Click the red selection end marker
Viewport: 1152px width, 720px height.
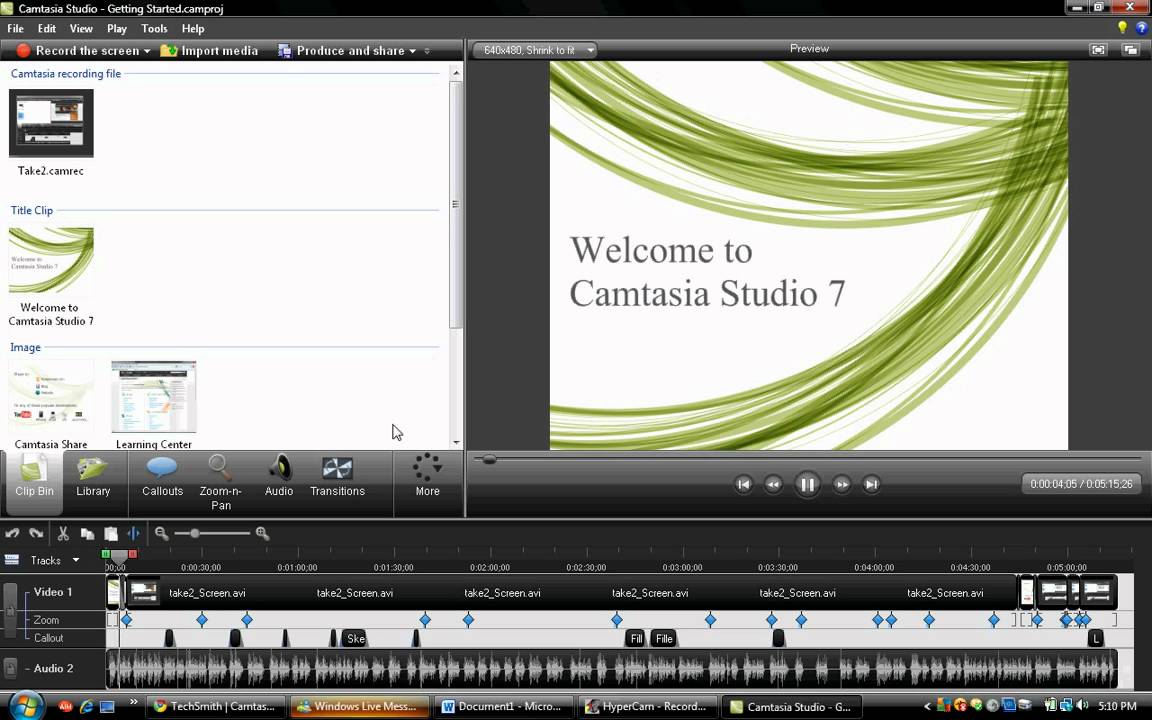pyautogui.click(x=133, y=554)
